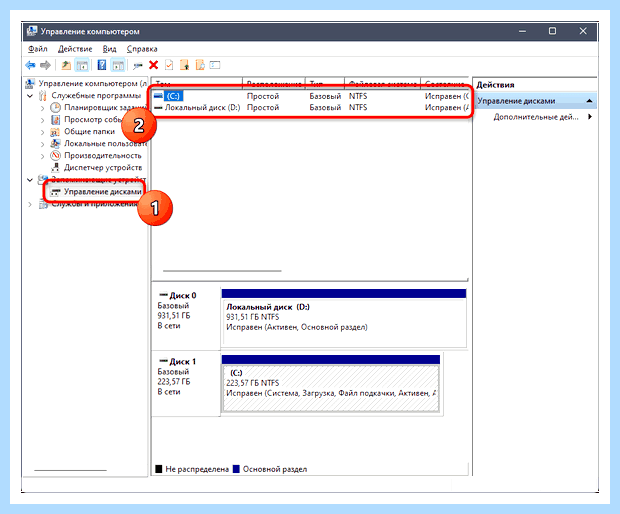Image resolution: width=620 pixels, height=514 pixels.
Task: Select the (C:) volume row
Action: pos(311,96)
